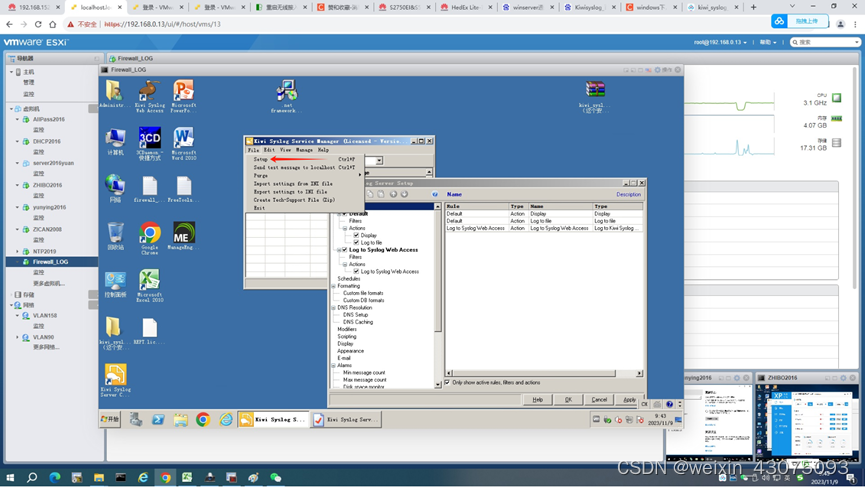Screen dimensions: 865x487
Task: Select DNS Caching in Setup tree
Action: [358, 322]
